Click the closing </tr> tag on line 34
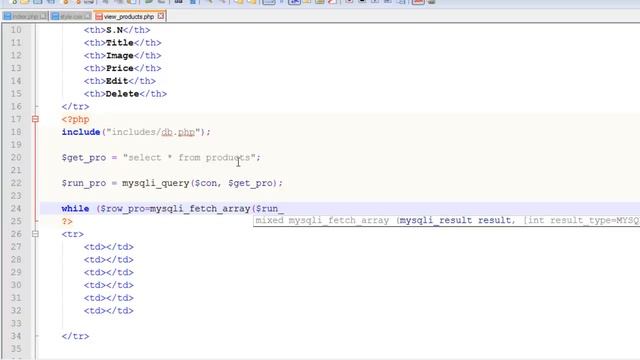 [75, 336]
